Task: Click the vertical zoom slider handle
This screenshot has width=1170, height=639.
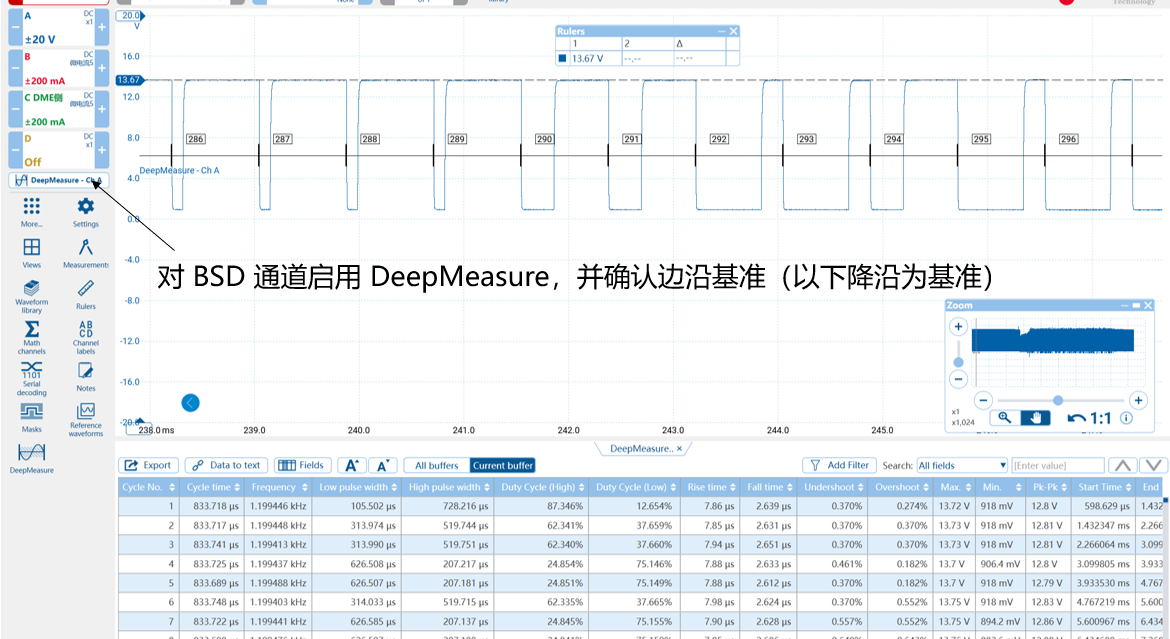Action: pos(958,363)
